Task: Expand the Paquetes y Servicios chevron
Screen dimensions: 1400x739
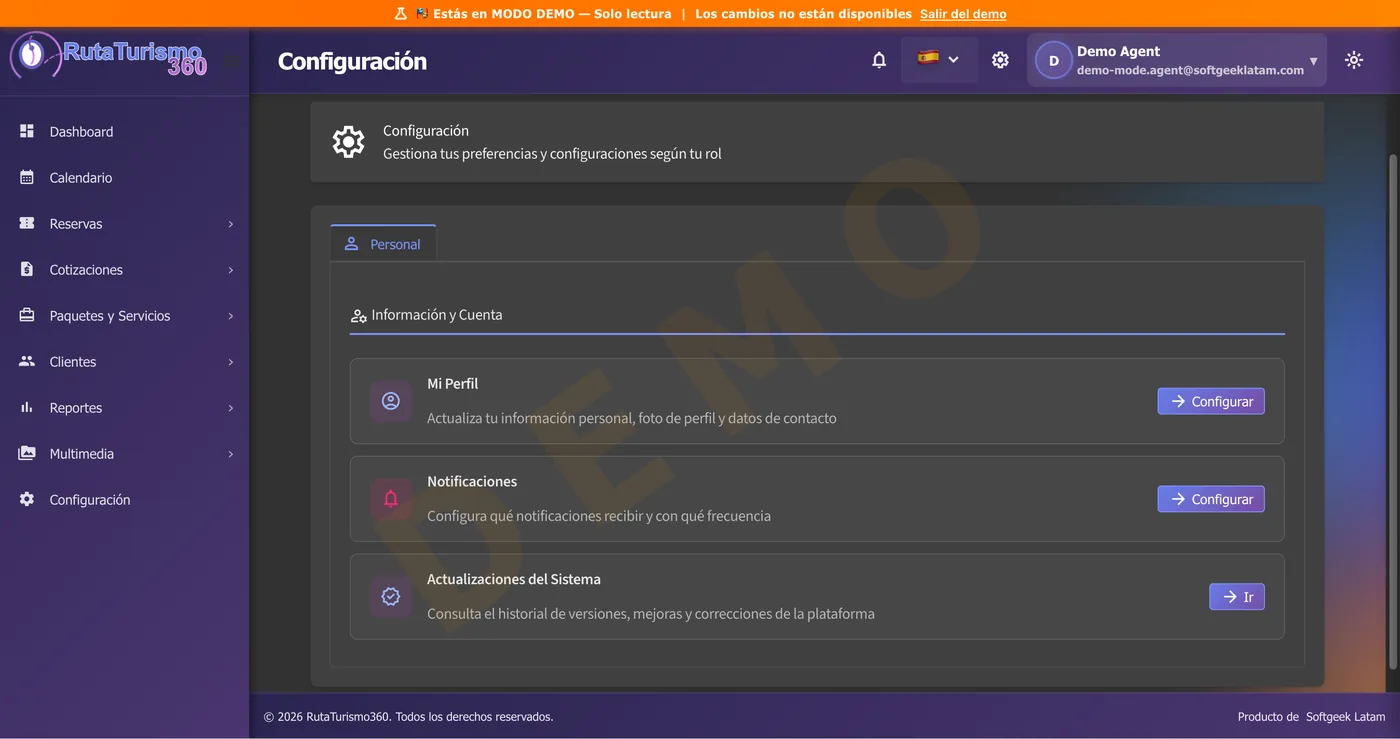Action: (230, 316)
